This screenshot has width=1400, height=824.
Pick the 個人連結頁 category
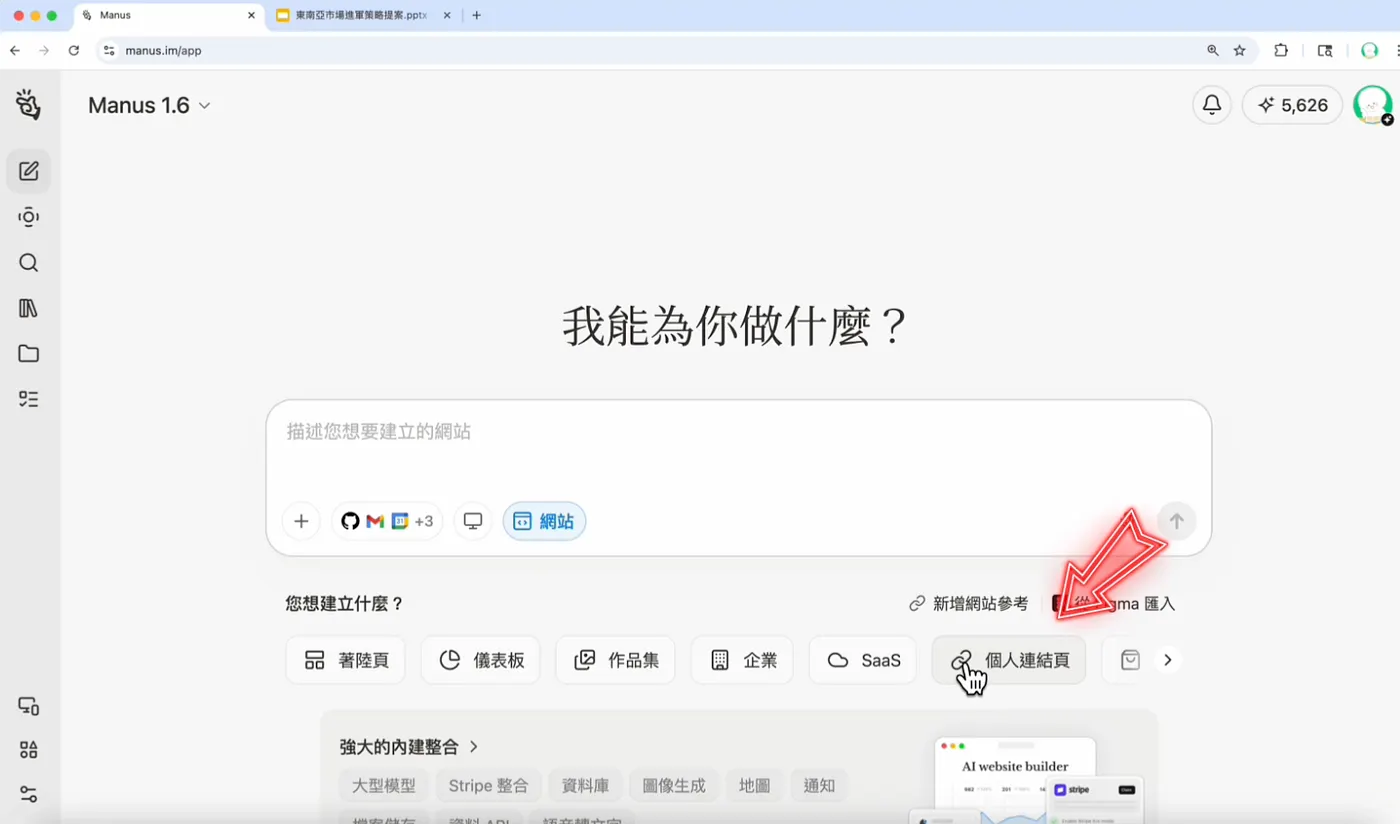1009,660
